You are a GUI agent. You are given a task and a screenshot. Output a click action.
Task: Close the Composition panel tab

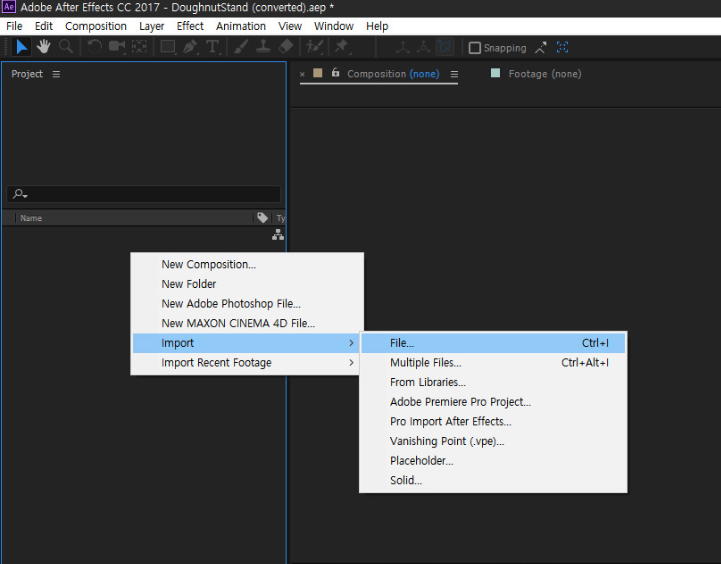point(302,74)
